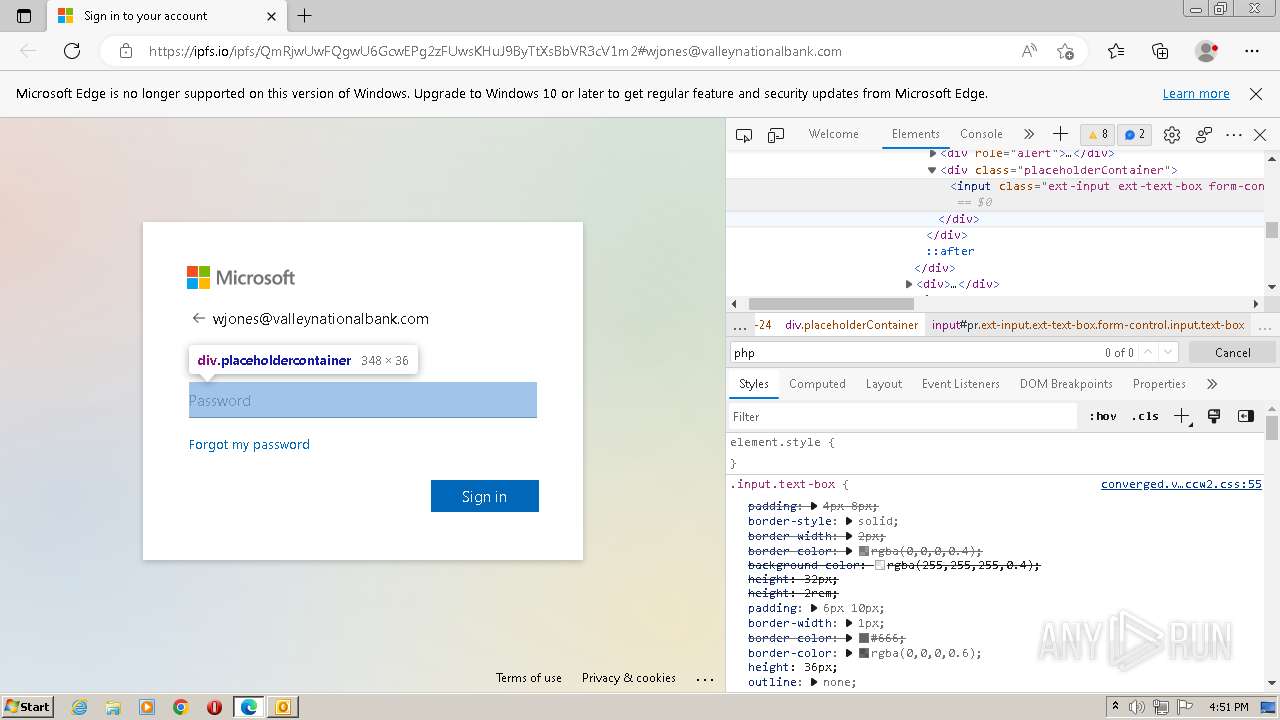Switch to the Welcome tab

834,134
